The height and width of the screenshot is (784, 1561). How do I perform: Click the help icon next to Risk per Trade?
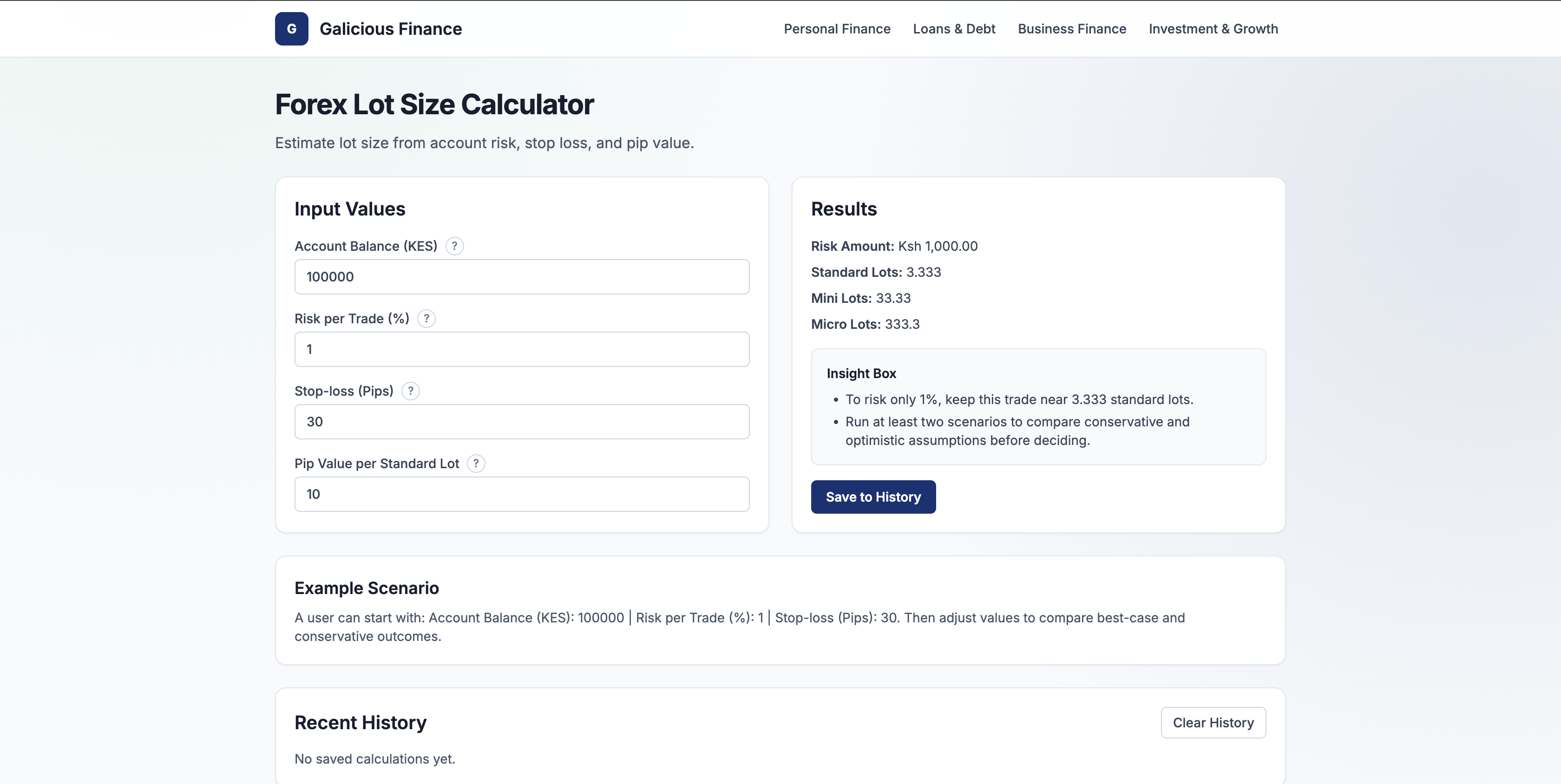pos(426,319)
